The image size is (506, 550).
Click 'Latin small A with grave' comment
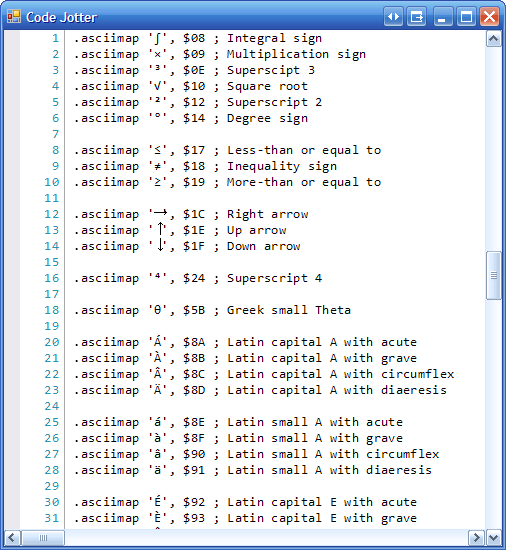click(315, 438)
